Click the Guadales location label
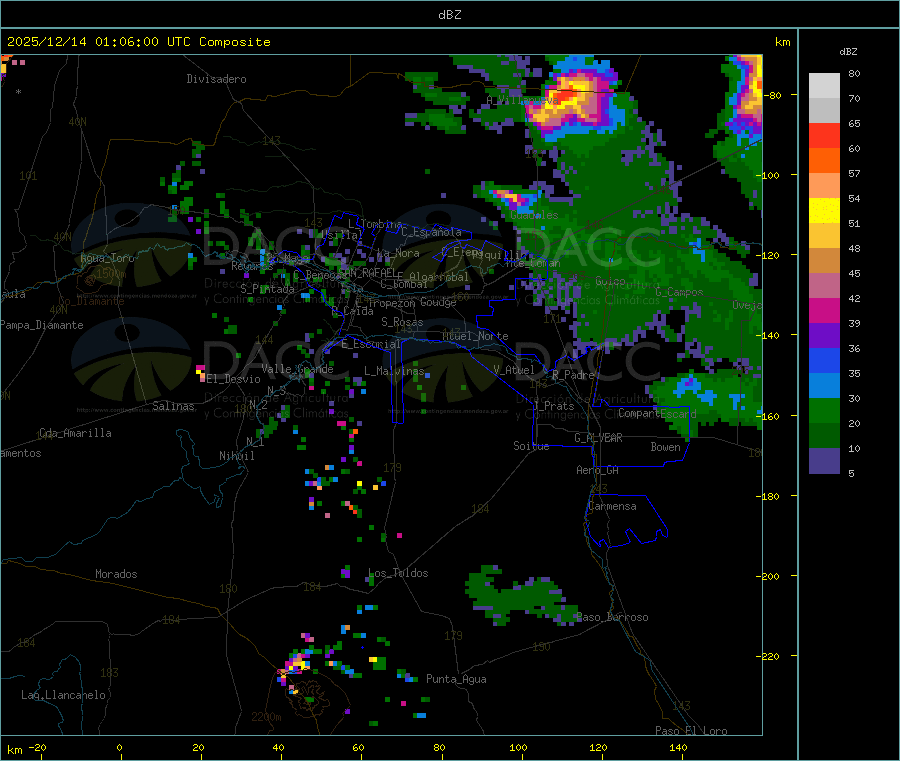 point(534,215)
